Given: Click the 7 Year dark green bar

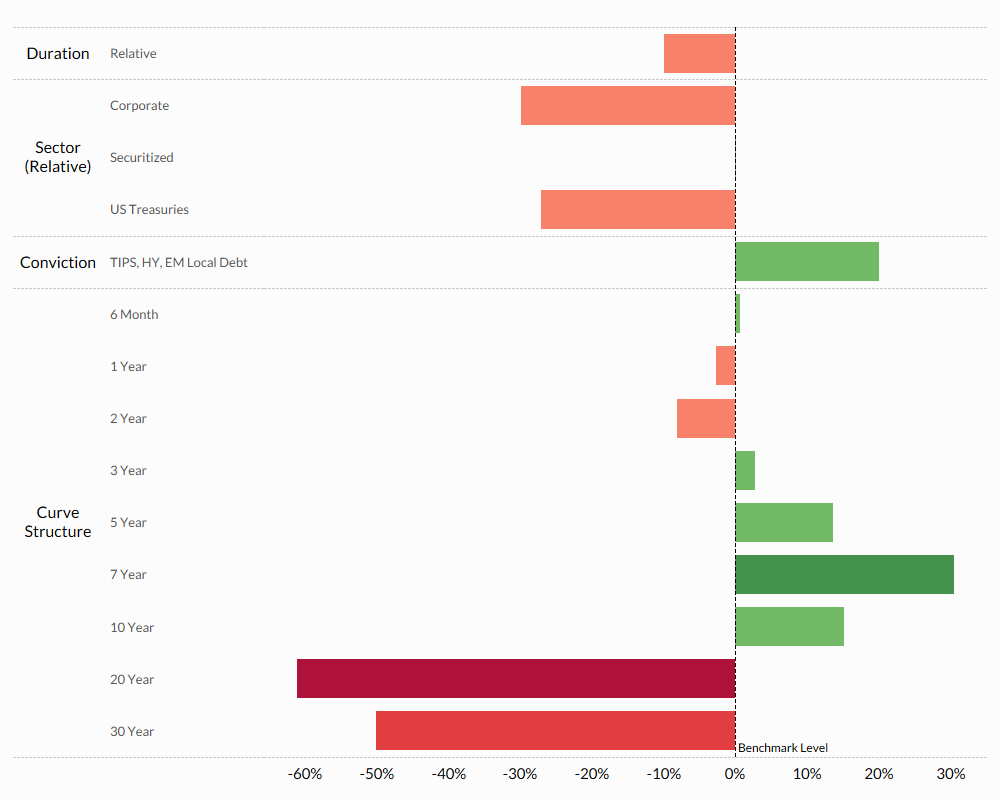Looking at the screenshot, I should 844,574.
